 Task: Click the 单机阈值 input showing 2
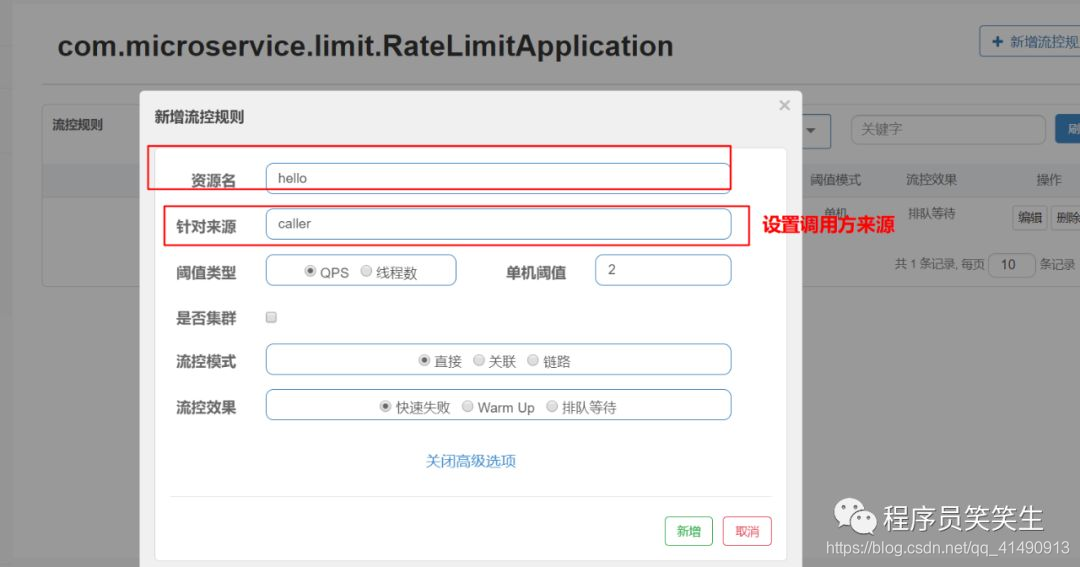coord(663,270)
